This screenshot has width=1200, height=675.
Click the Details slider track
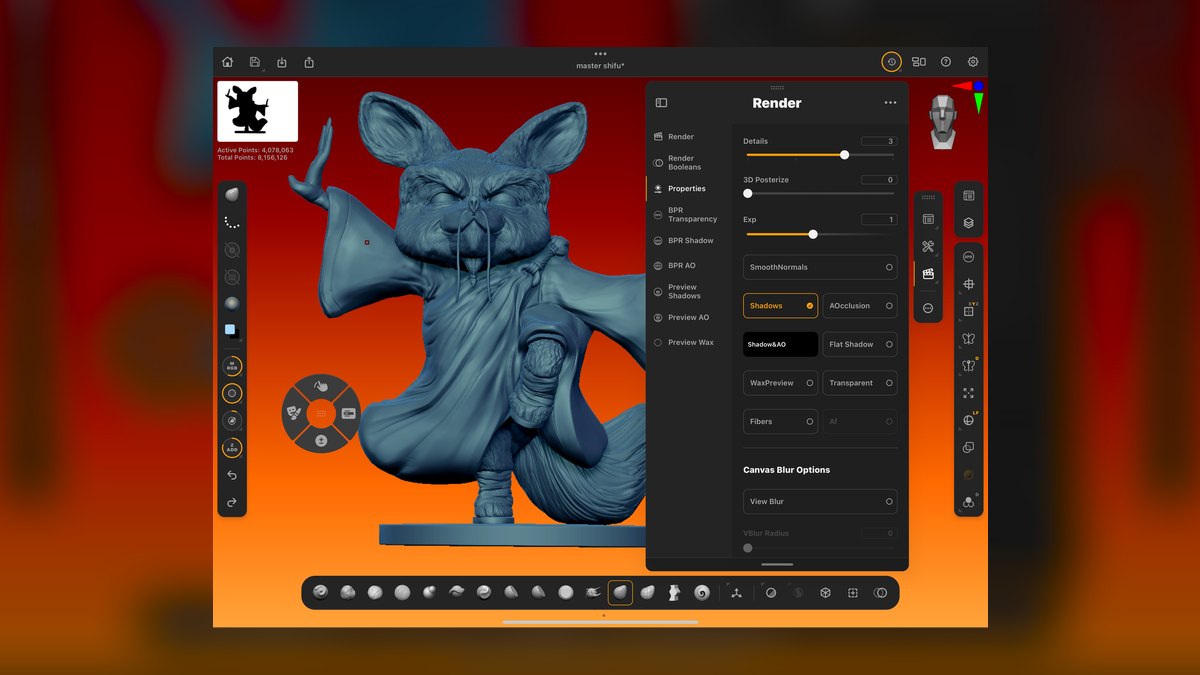pyautogui.click(x=820, y=155)
